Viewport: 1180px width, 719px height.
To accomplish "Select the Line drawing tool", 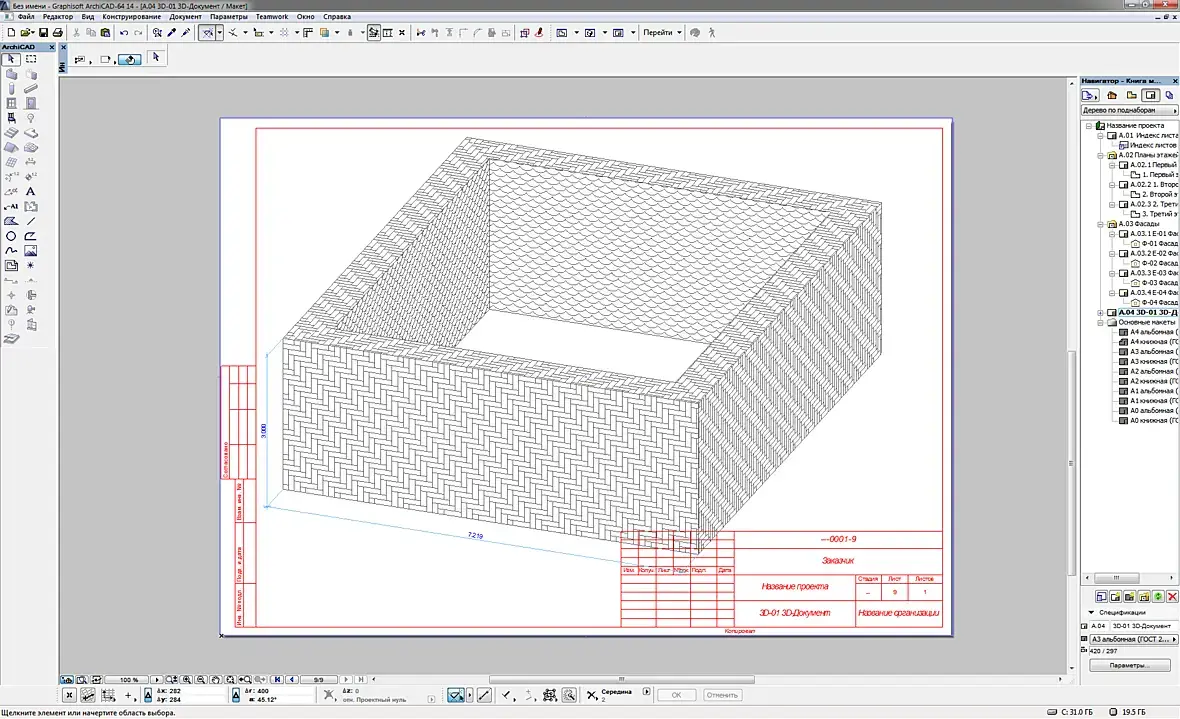I will [x=31, y=221].
